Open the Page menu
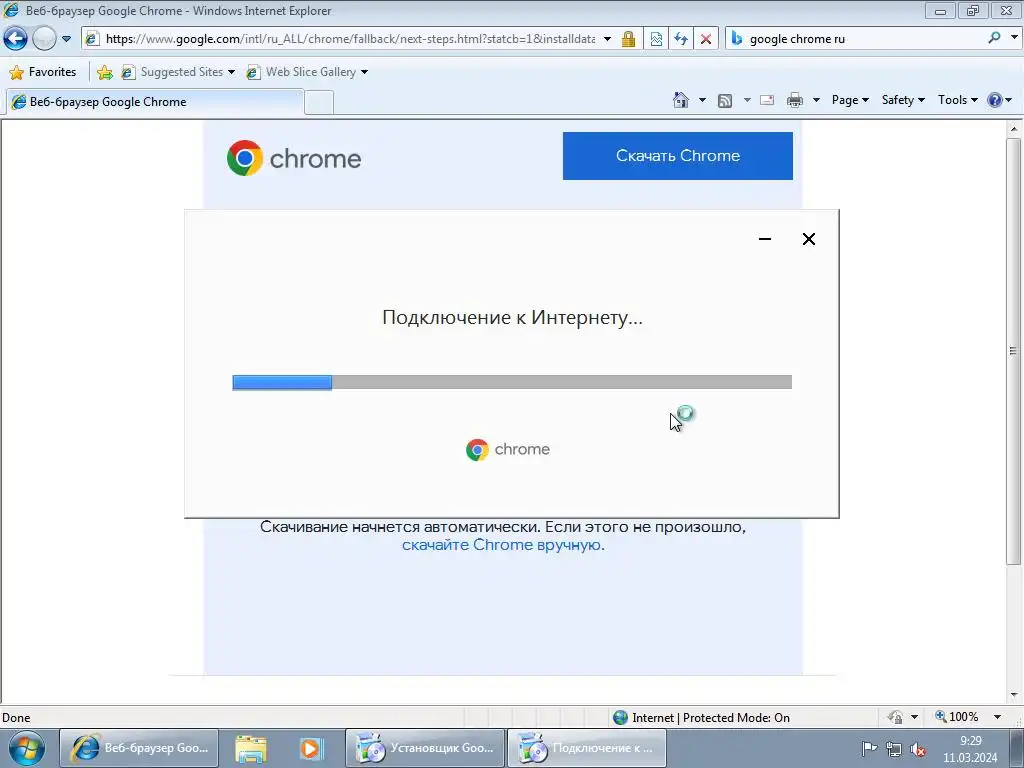The image size is (1024, 768). click(x=850, y=100)
